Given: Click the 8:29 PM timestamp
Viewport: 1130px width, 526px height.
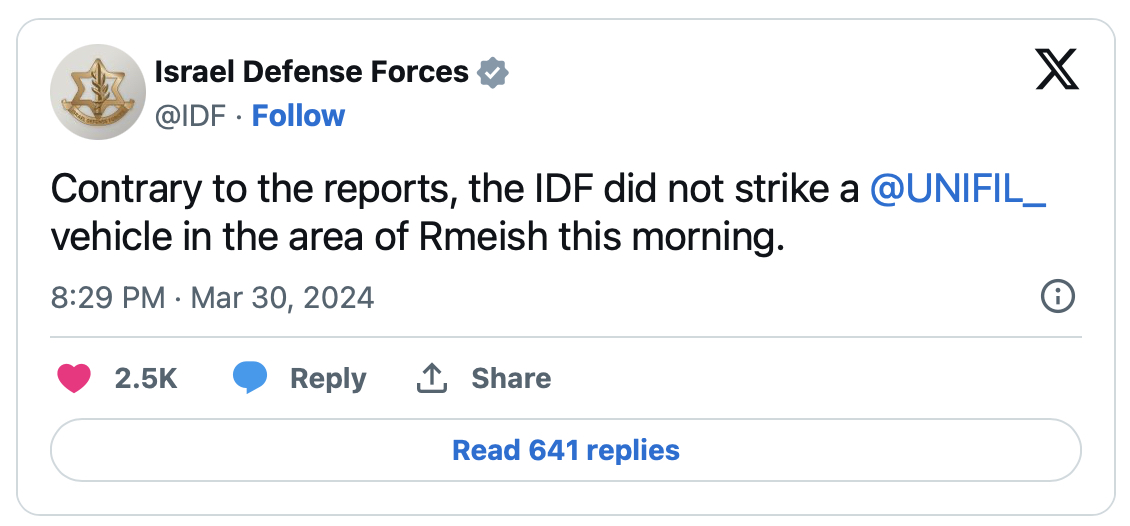Looking at the screenshot, I should point(107,297).
